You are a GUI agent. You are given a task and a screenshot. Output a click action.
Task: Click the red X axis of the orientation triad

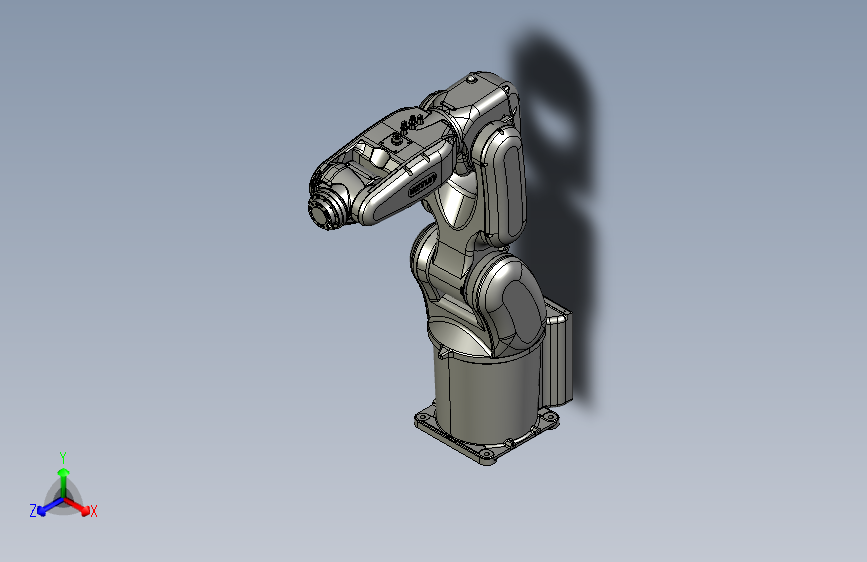[77, 506]
